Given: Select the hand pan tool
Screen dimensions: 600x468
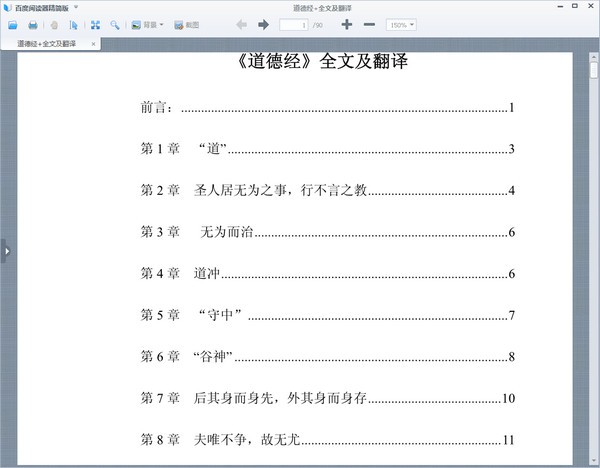Looking at the screenshot, I should tap(54, 25).
